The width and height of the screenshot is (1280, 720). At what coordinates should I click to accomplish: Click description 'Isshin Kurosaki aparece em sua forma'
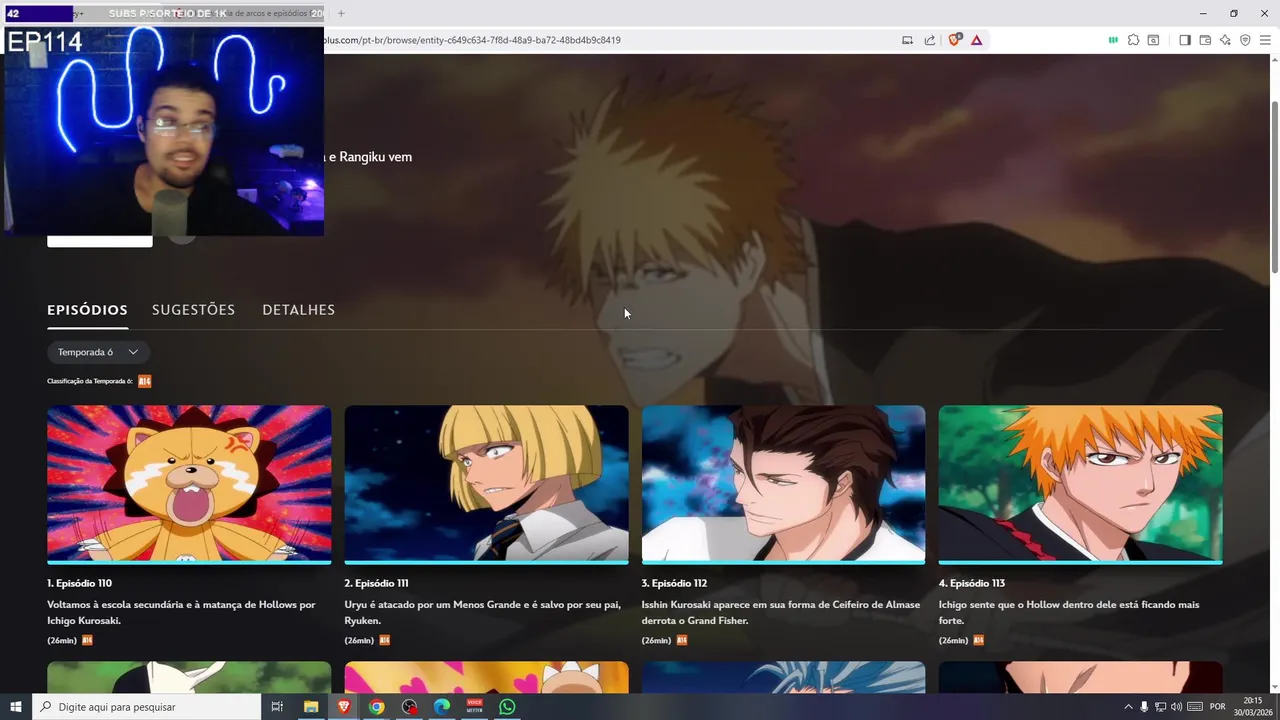pos(781,613)
